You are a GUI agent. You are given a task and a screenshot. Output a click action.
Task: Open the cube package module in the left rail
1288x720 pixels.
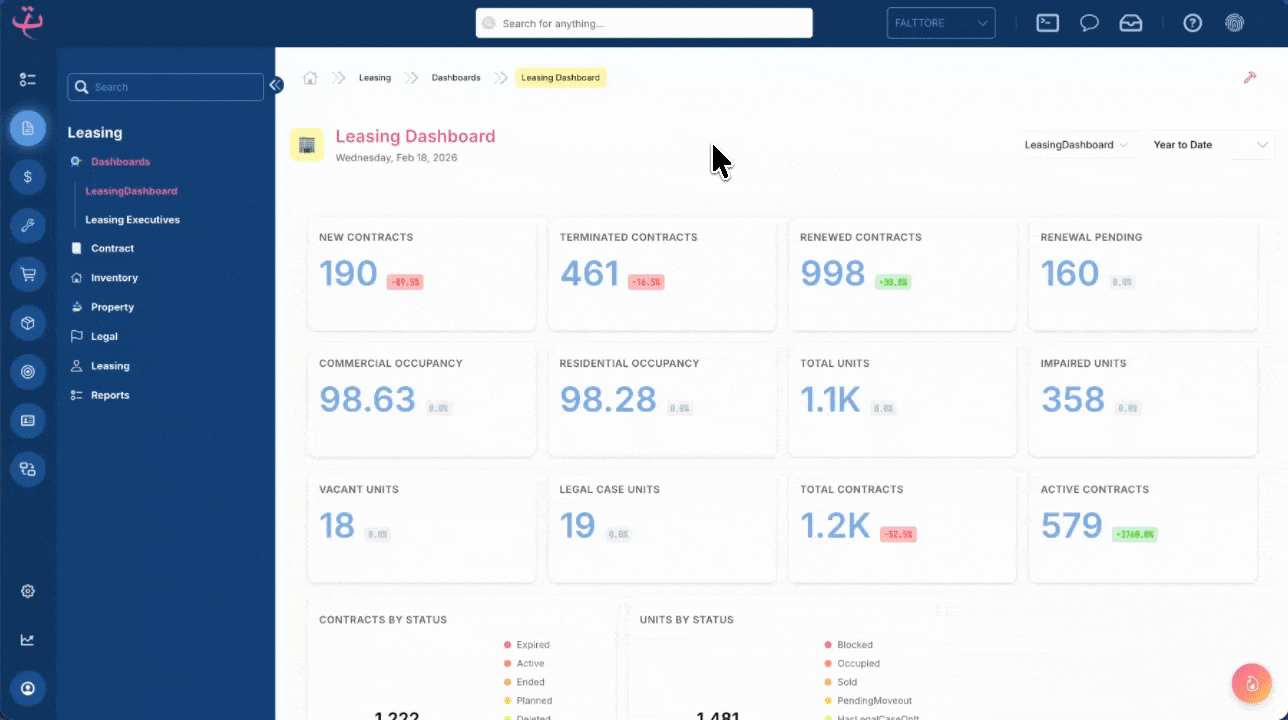[28, 323]
